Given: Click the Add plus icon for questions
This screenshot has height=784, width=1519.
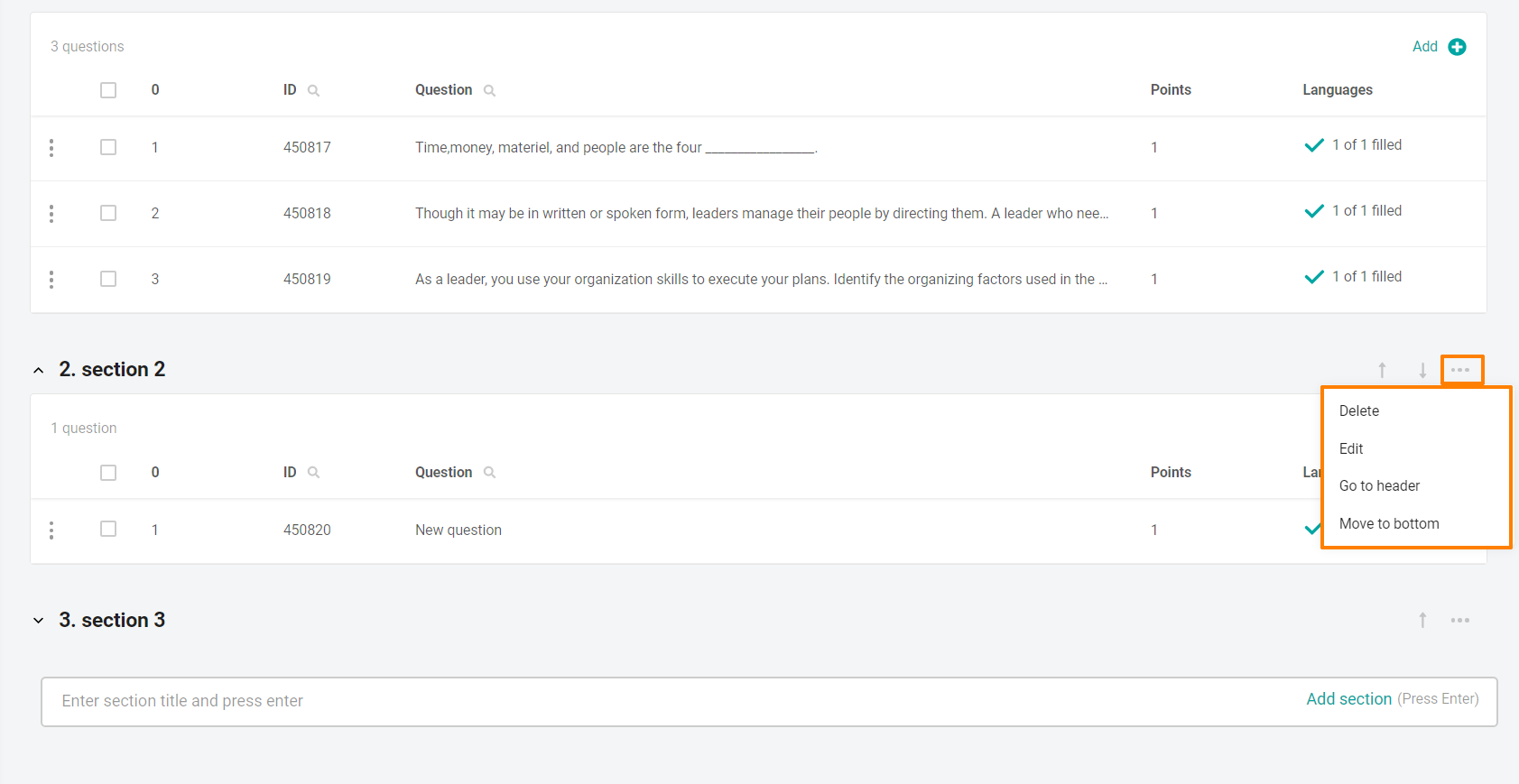Looking at the screenshot, I should tap(1457, 47).
